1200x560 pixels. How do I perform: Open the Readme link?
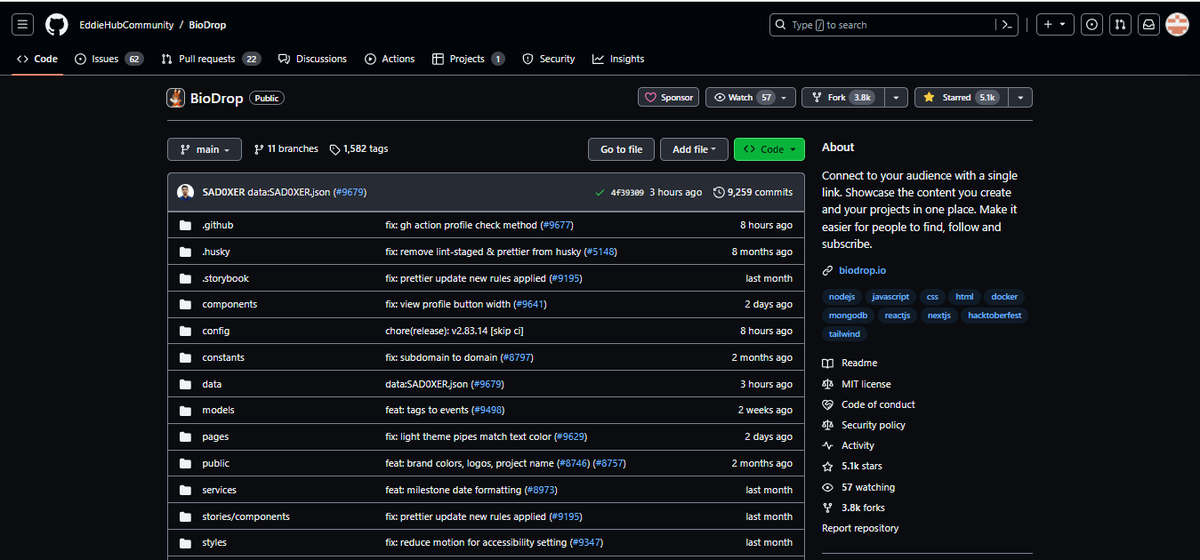(x=849, y=363)
